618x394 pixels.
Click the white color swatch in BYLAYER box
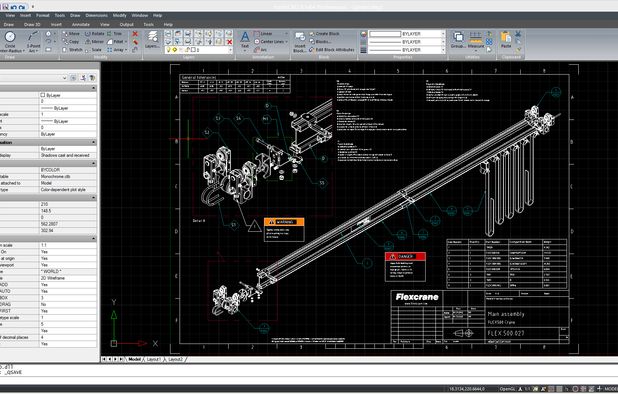point(385,34)
